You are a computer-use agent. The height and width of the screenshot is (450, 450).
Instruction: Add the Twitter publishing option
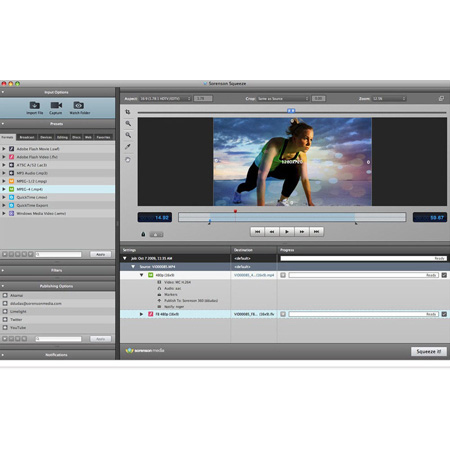pos(5,319)
